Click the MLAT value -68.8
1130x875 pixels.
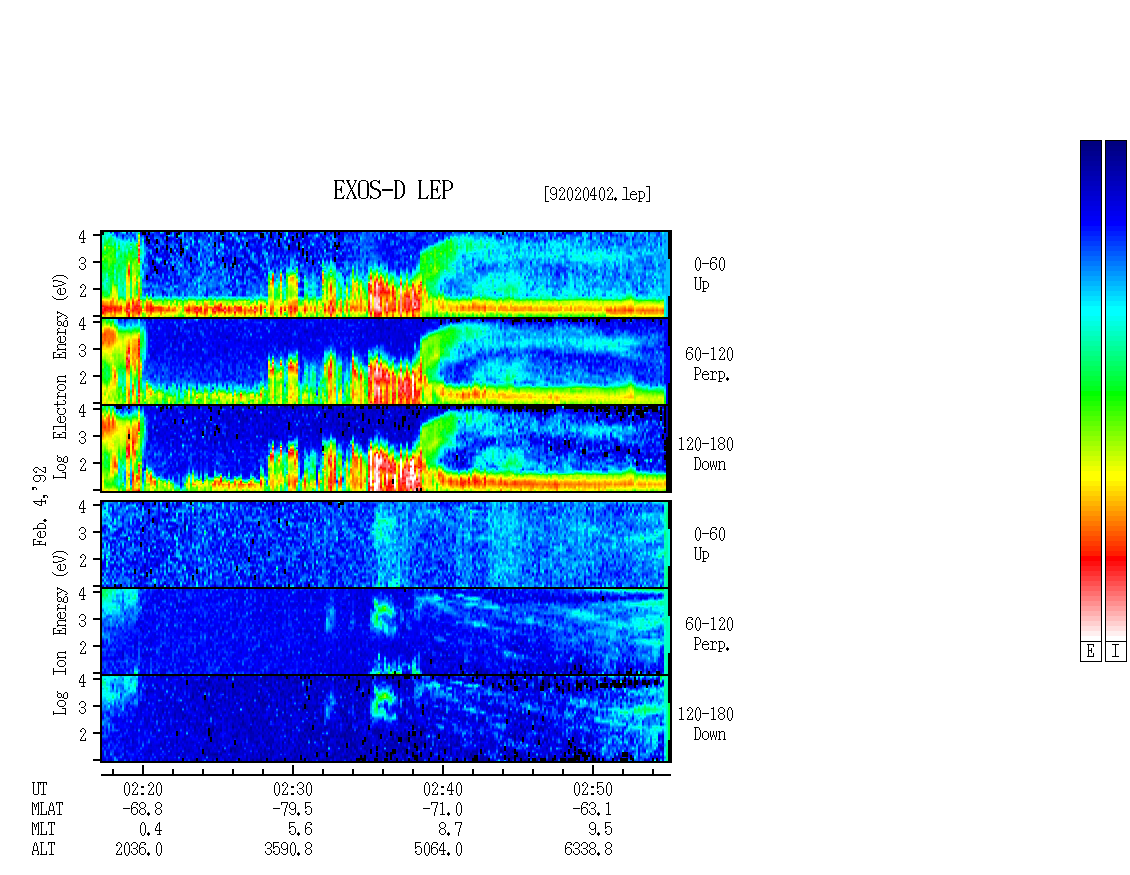pyautogui.click(x=143, y=809)
